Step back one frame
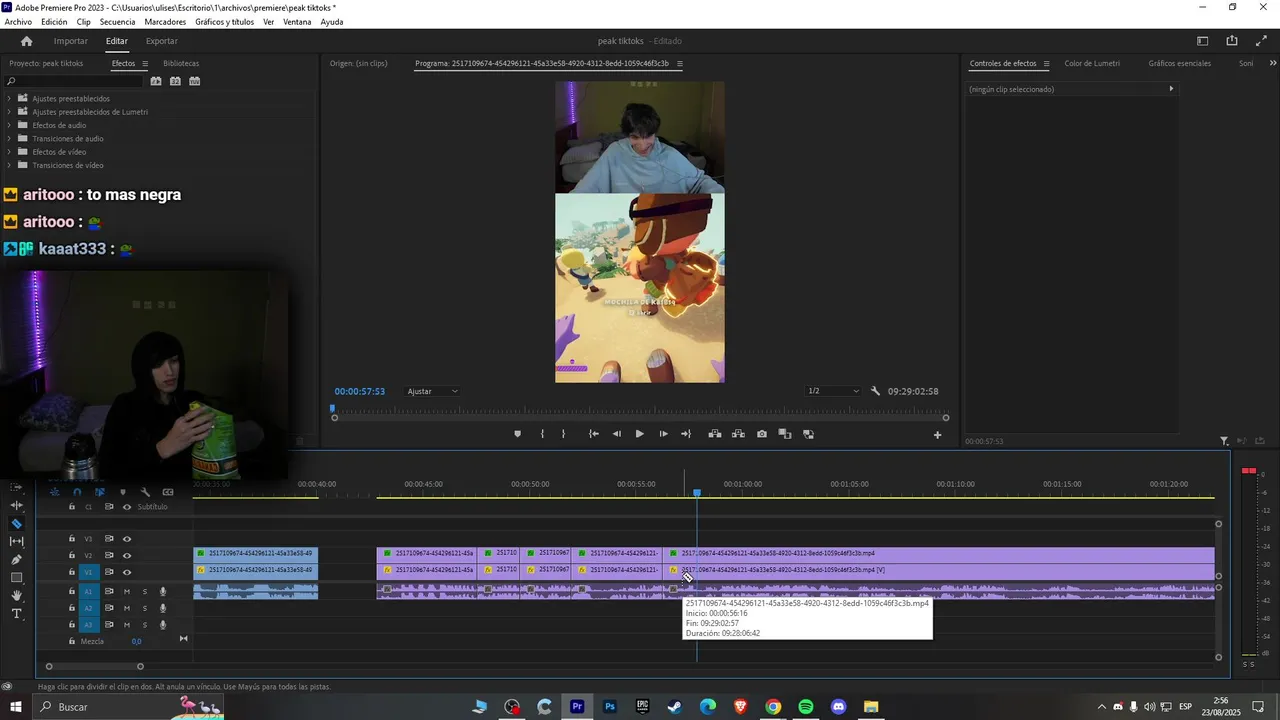Screen dimensions: 1280x720 616,434
